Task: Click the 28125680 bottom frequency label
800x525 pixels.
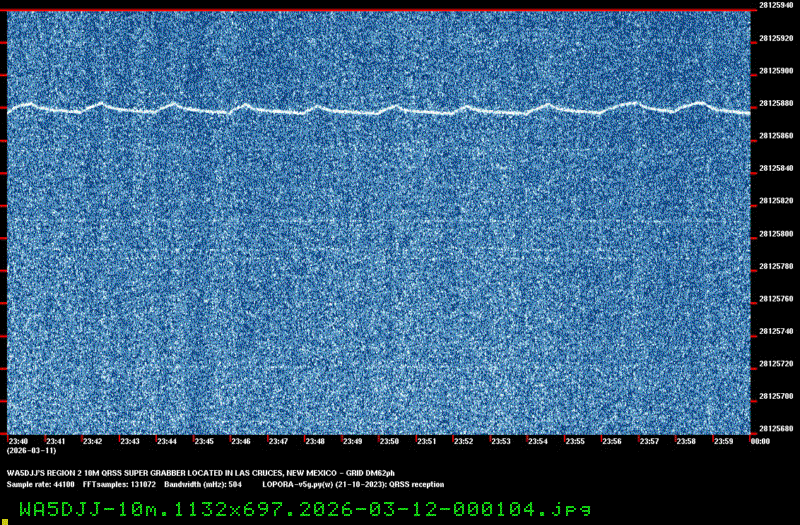Action: point(776,429)
